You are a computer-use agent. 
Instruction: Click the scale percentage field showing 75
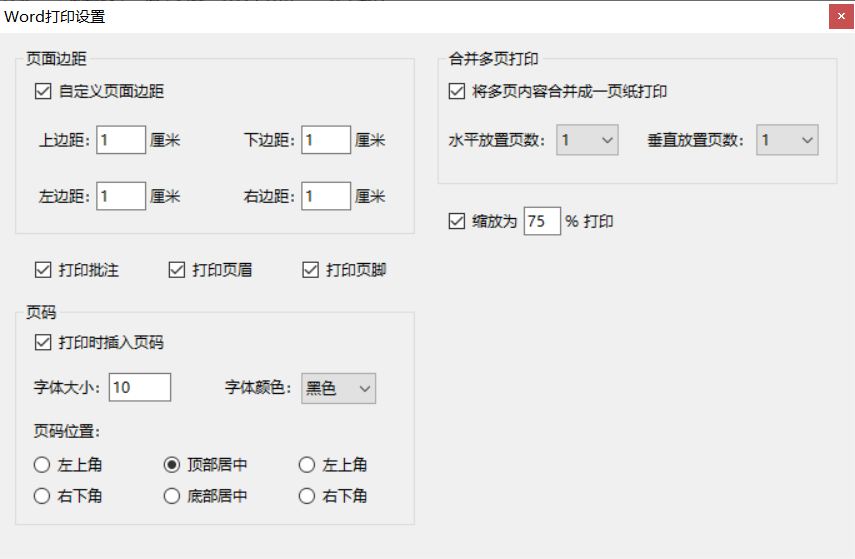[x=542, y=221]
